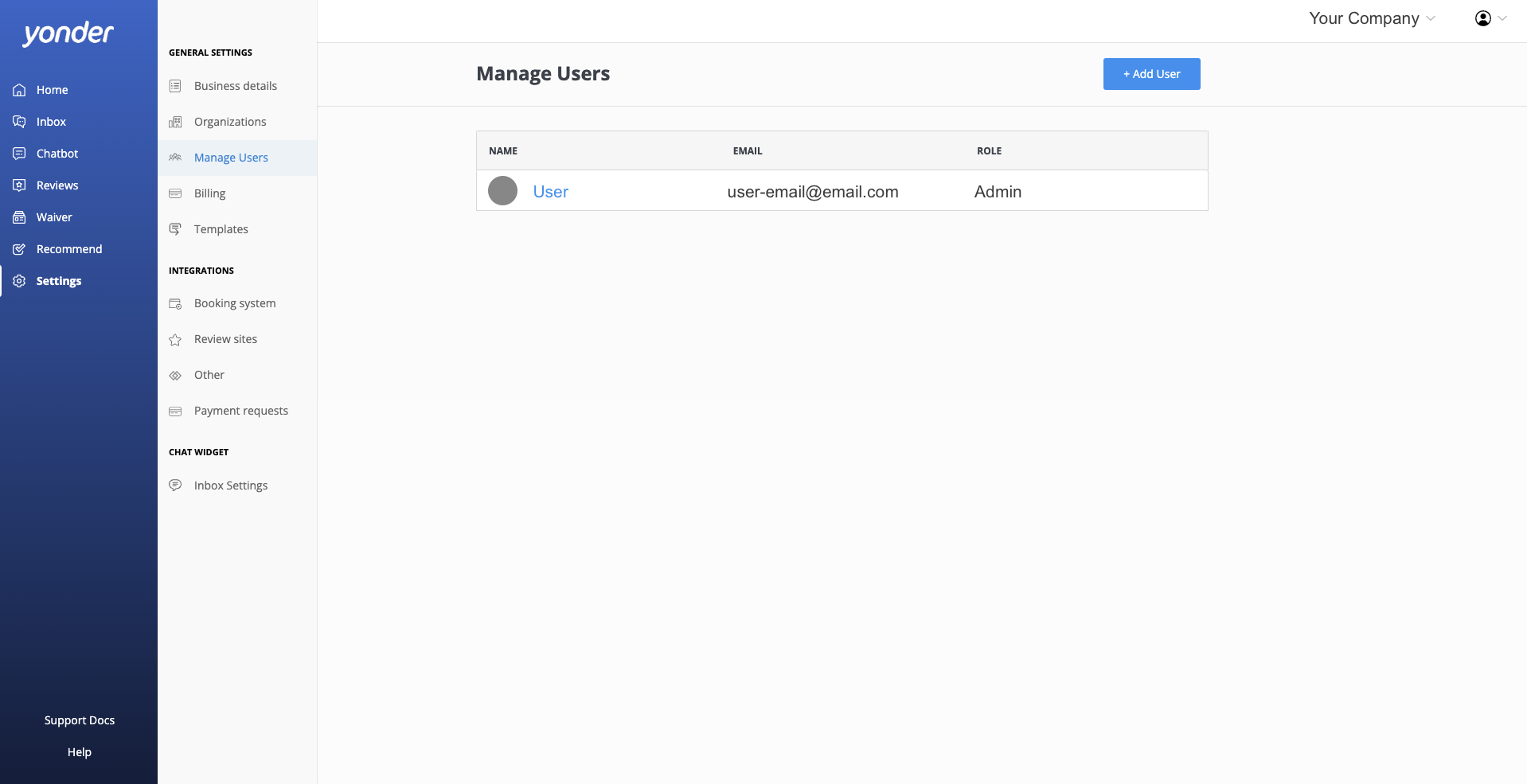Click the Other integrations icon

[x=175, y=376]
